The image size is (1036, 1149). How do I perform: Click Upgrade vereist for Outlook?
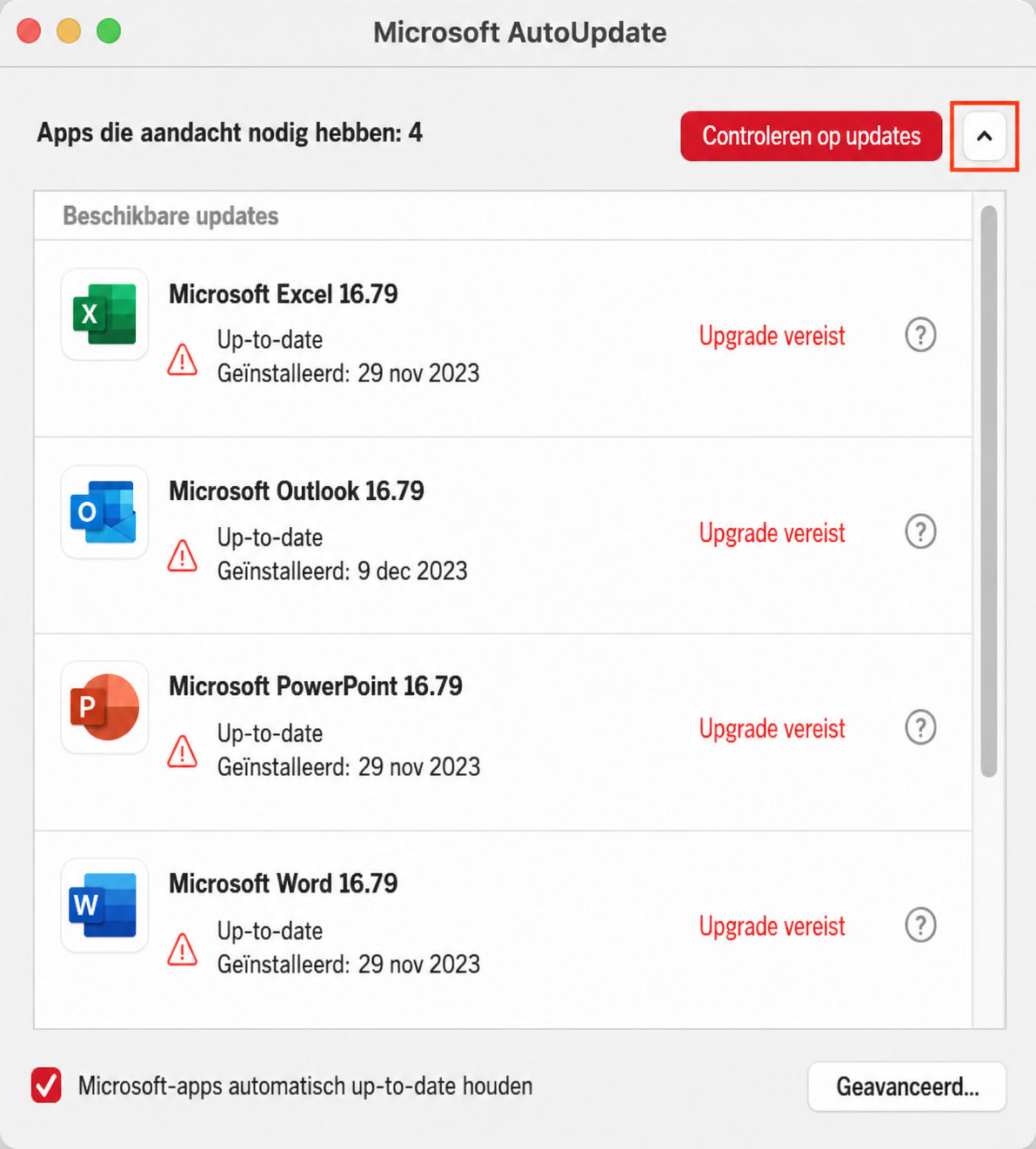(772, 532)
